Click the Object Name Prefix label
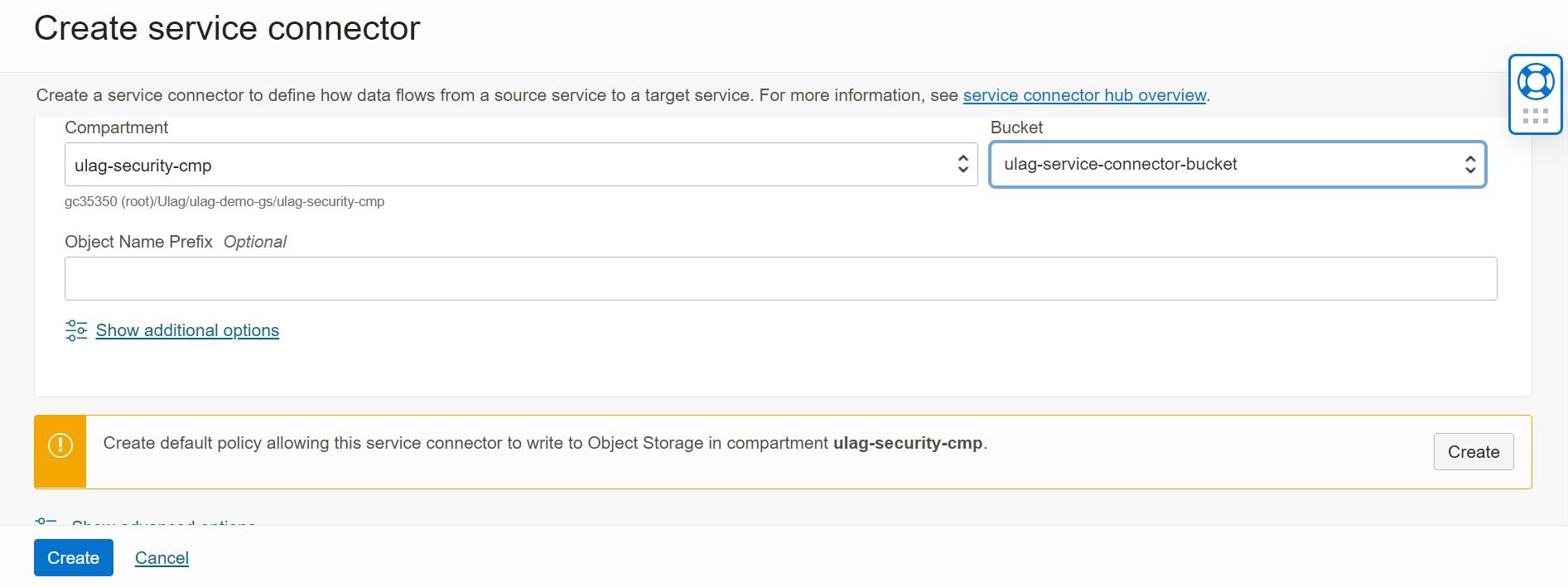Image resolution: width=1568 pixels, height=587 pixels. tap(138, 242)
